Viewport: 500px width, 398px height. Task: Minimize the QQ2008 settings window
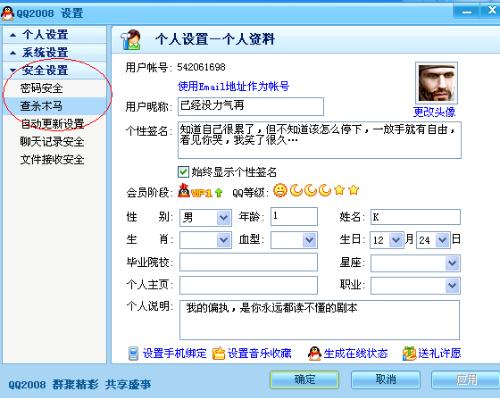467,12
